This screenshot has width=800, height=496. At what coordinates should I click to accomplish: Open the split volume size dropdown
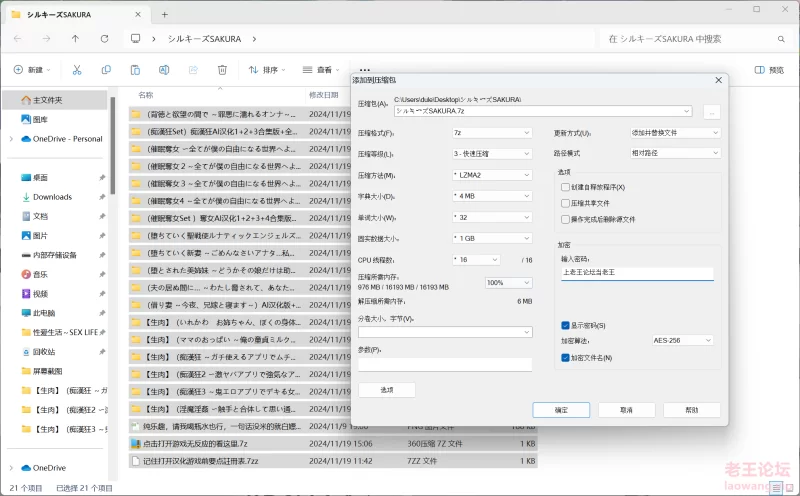(445, 332)
